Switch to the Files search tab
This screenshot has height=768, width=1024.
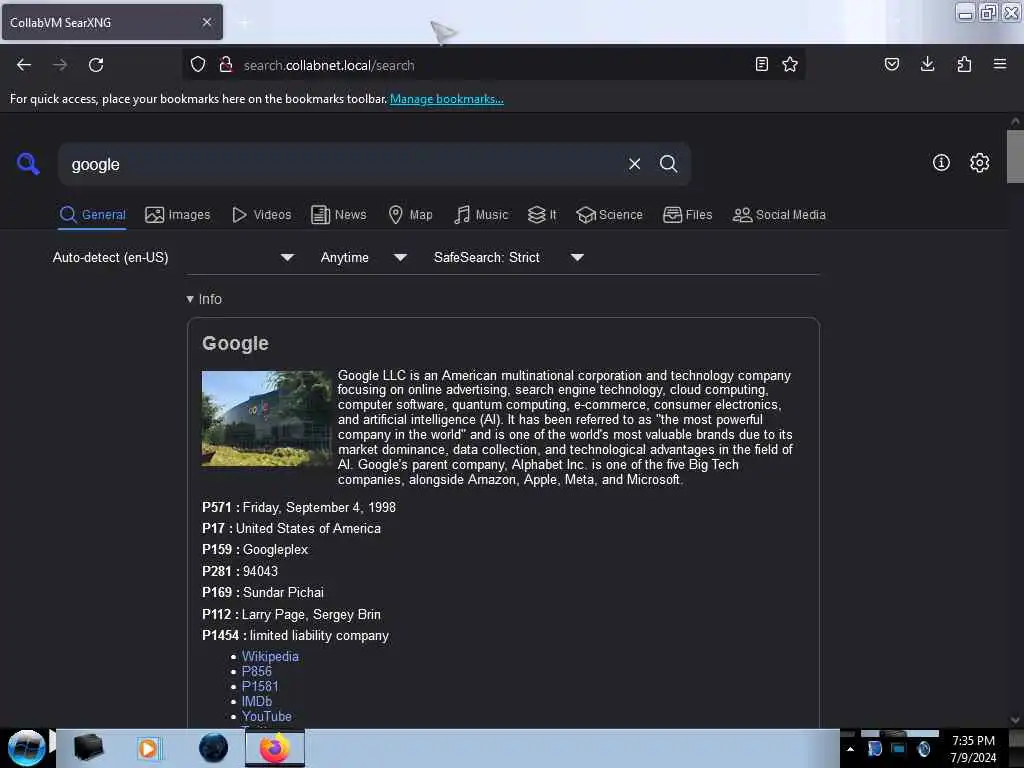tap(688, 215)
